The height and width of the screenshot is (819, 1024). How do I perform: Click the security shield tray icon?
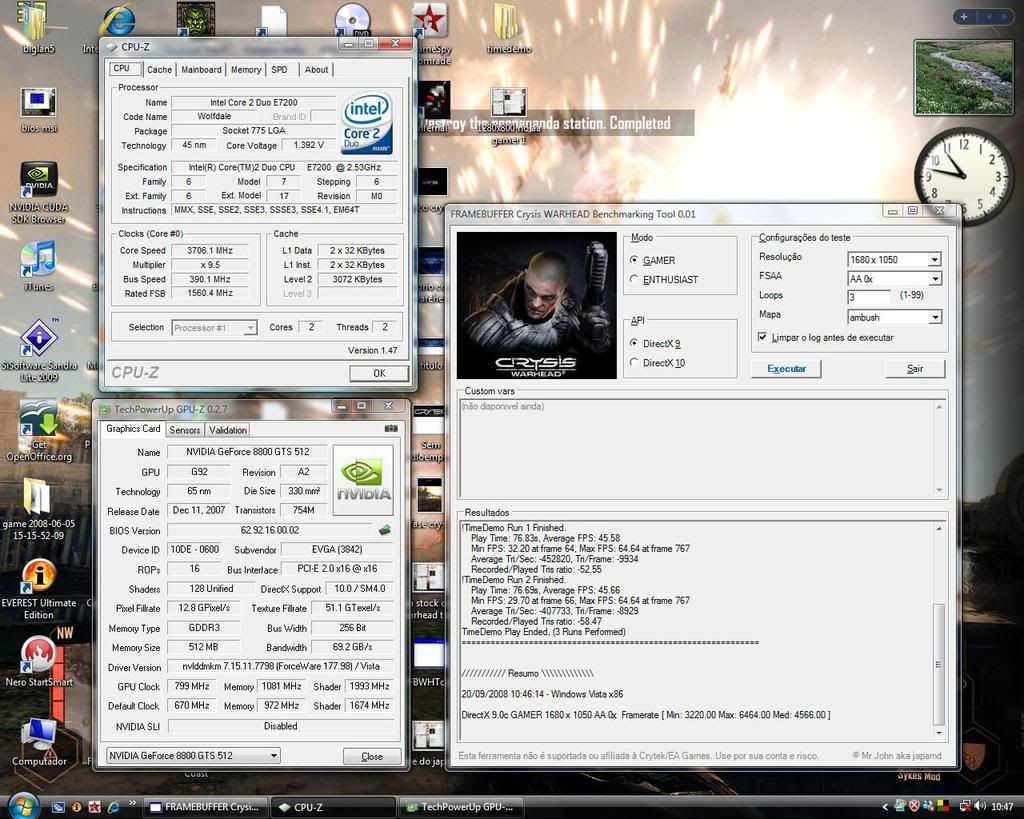pos(915,807)
